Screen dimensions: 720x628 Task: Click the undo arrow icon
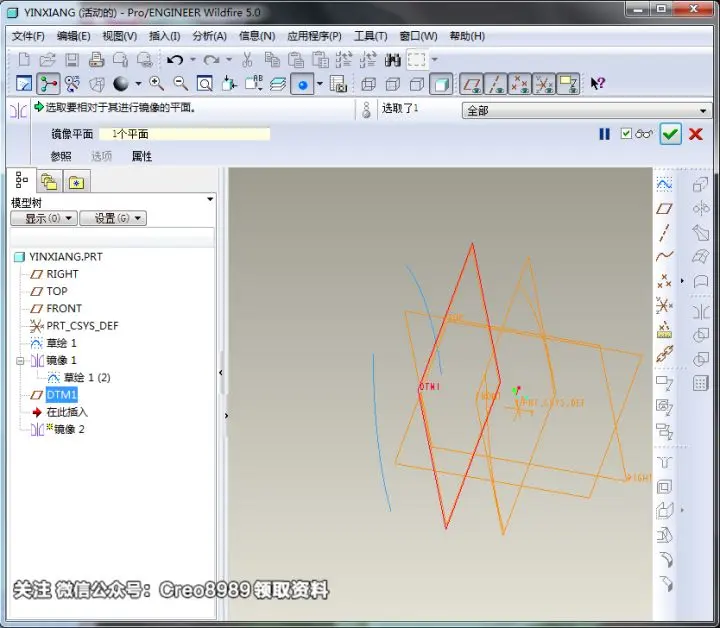[x=175, y=60]
